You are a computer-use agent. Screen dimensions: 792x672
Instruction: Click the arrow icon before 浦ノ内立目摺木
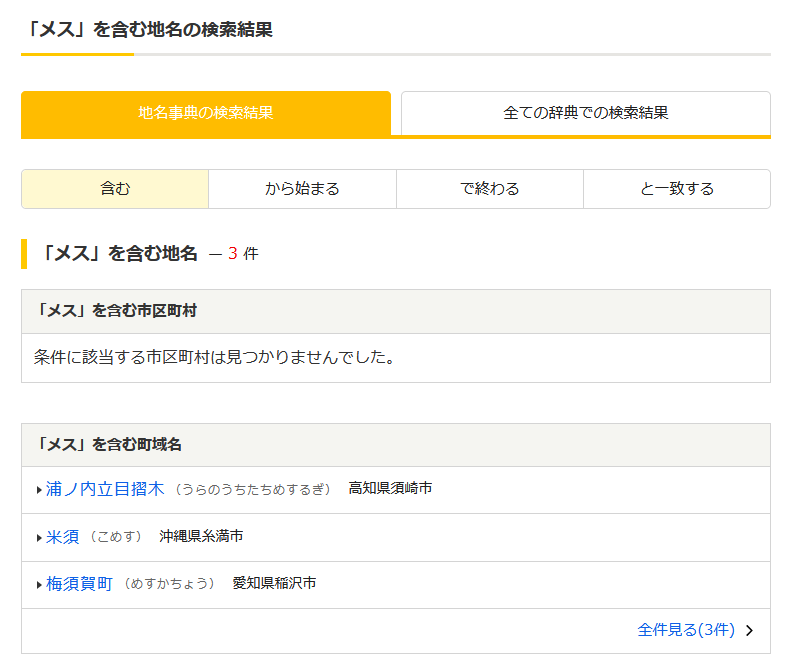[x=39, y=490]
